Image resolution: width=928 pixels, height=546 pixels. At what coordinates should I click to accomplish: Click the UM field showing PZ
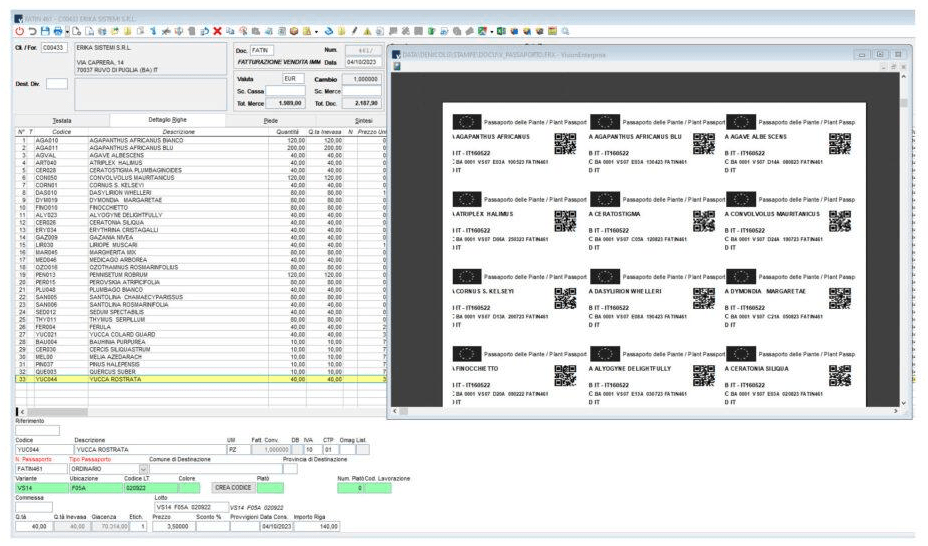tap(237, 450)
